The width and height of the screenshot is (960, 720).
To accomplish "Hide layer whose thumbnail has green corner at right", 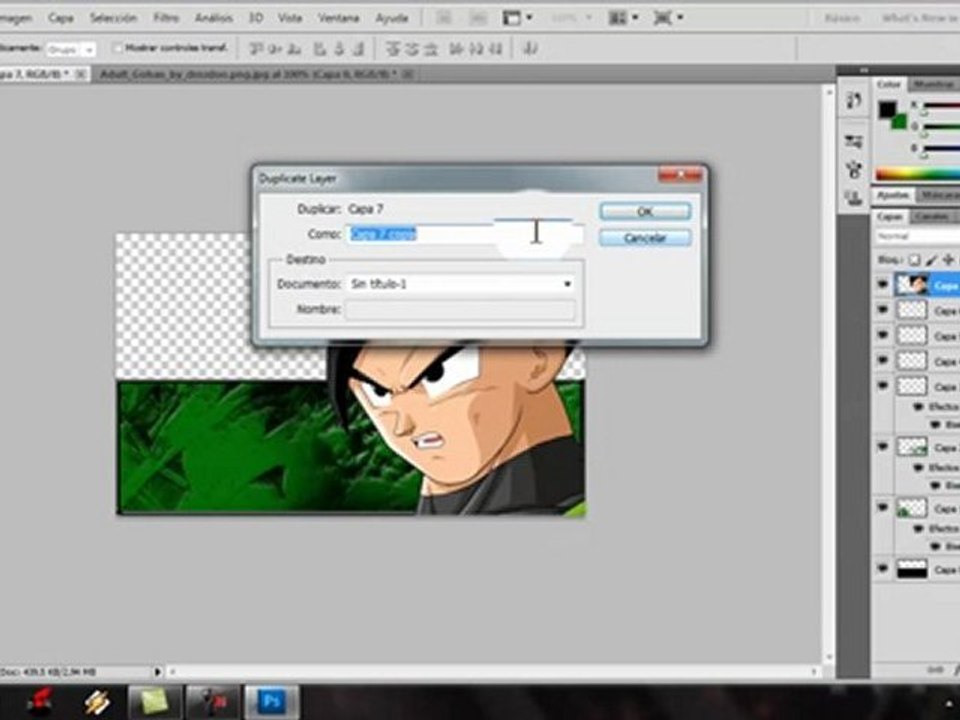I will point(883,447).
